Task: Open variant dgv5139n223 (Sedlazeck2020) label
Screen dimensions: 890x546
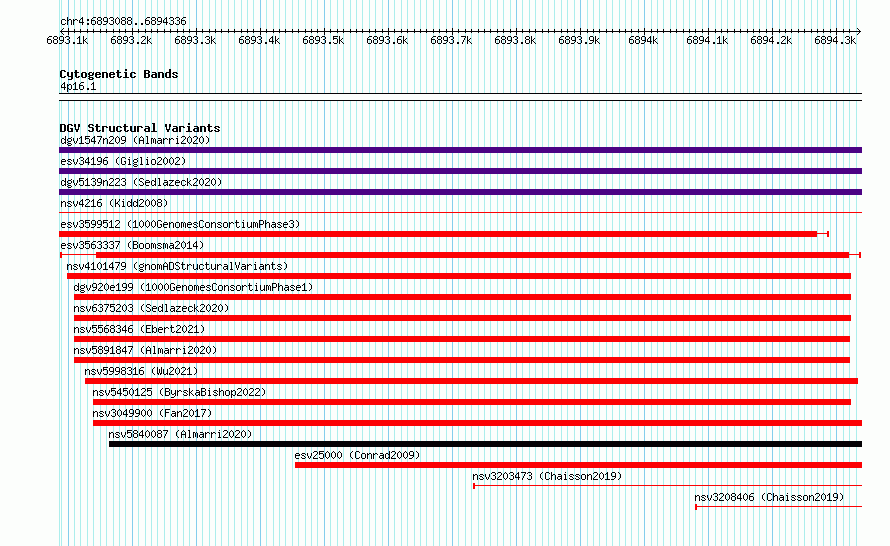Action: [x=141, y=182]
